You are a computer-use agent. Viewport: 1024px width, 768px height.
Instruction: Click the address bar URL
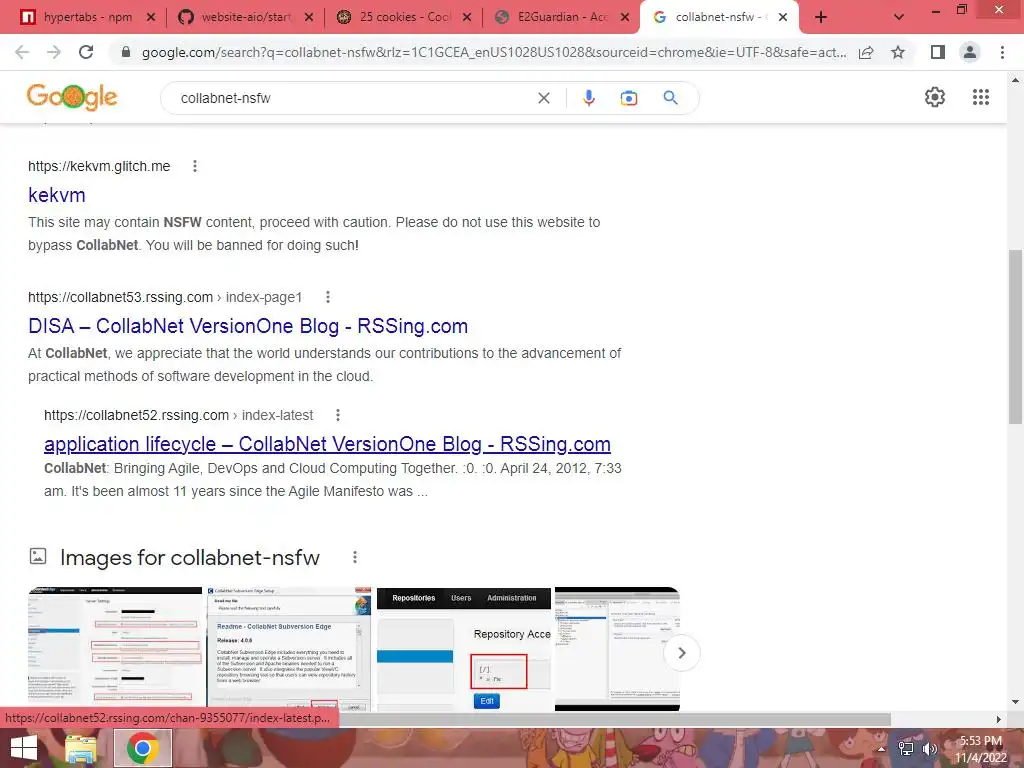pos(494,52)
